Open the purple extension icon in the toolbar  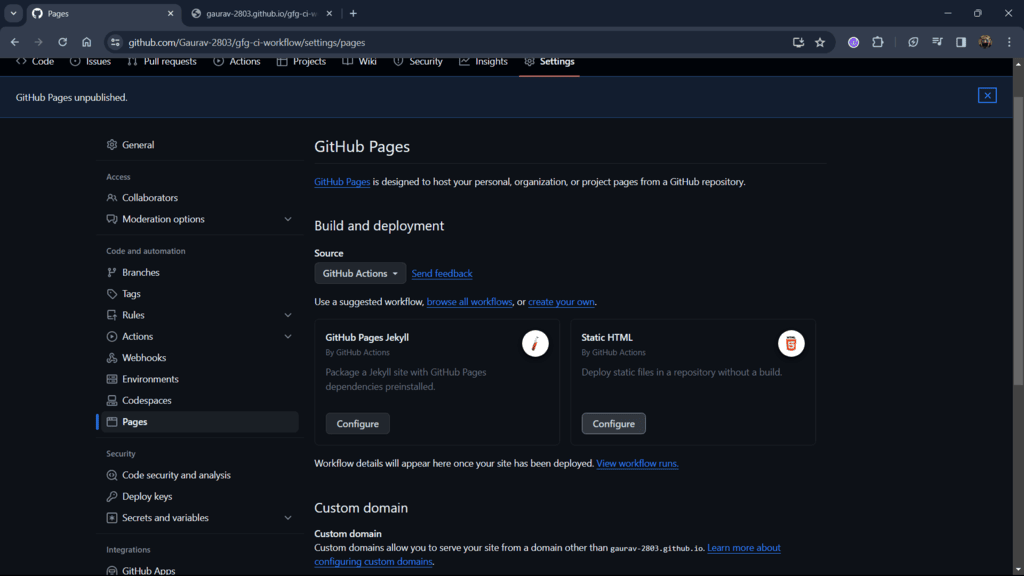(854, 42)
